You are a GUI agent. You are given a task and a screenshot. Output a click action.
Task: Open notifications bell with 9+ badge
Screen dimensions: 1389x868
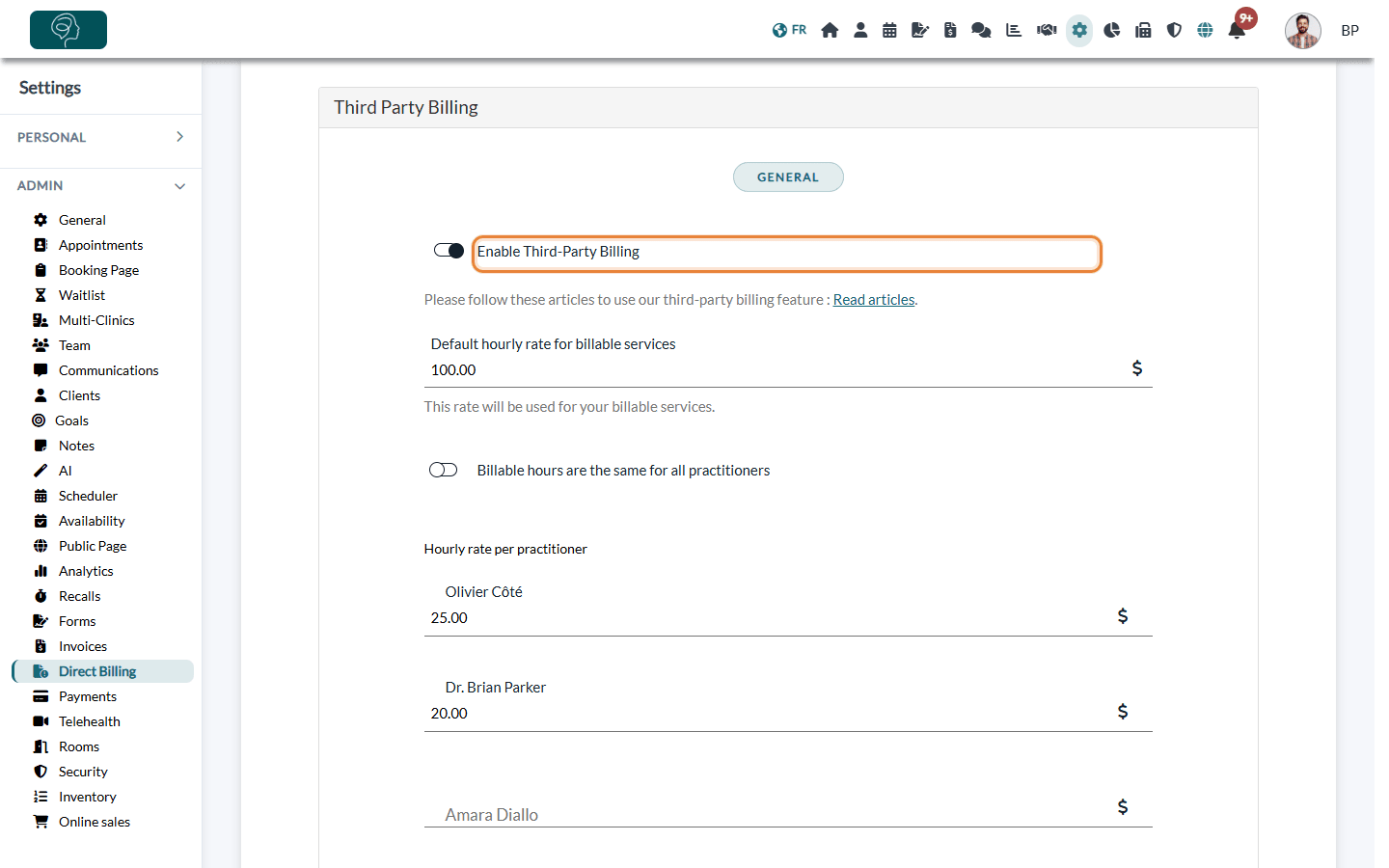(x=1238, y=30)
